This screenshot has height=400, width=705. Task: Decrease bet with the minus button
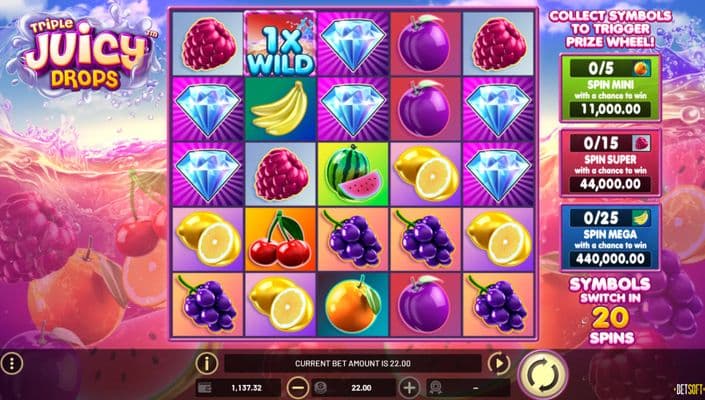tap(298, 387)
